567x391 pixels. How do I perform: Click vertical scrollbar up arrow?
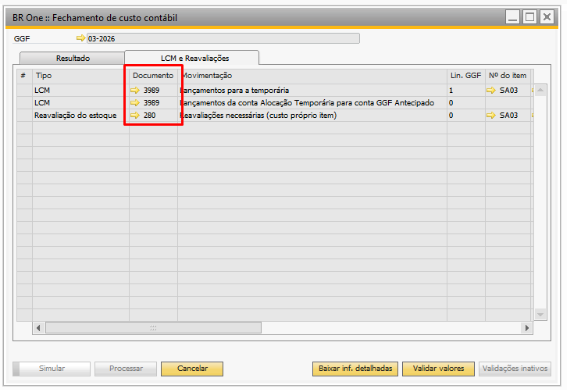540,90
